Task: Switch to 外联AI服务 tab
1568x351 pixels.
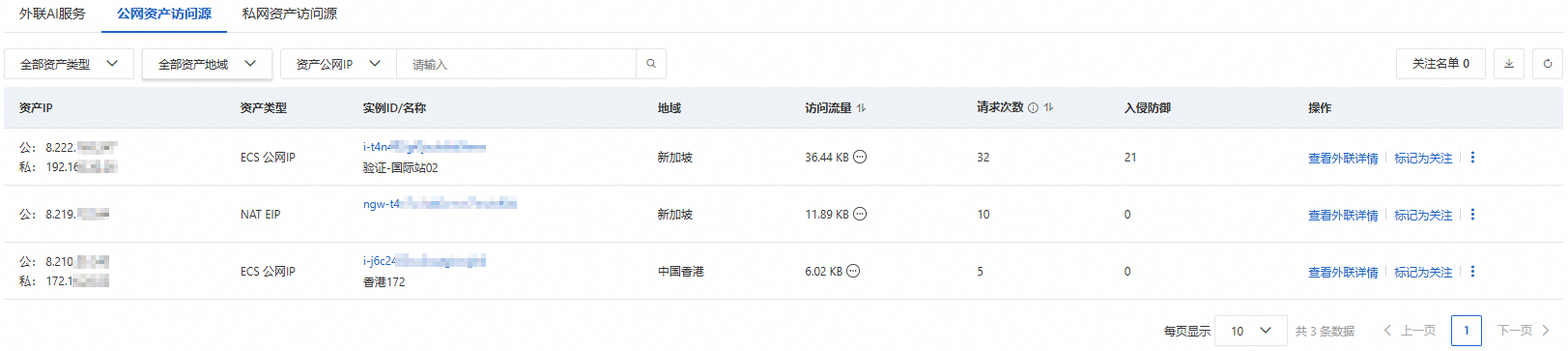Action: [52, 14]
